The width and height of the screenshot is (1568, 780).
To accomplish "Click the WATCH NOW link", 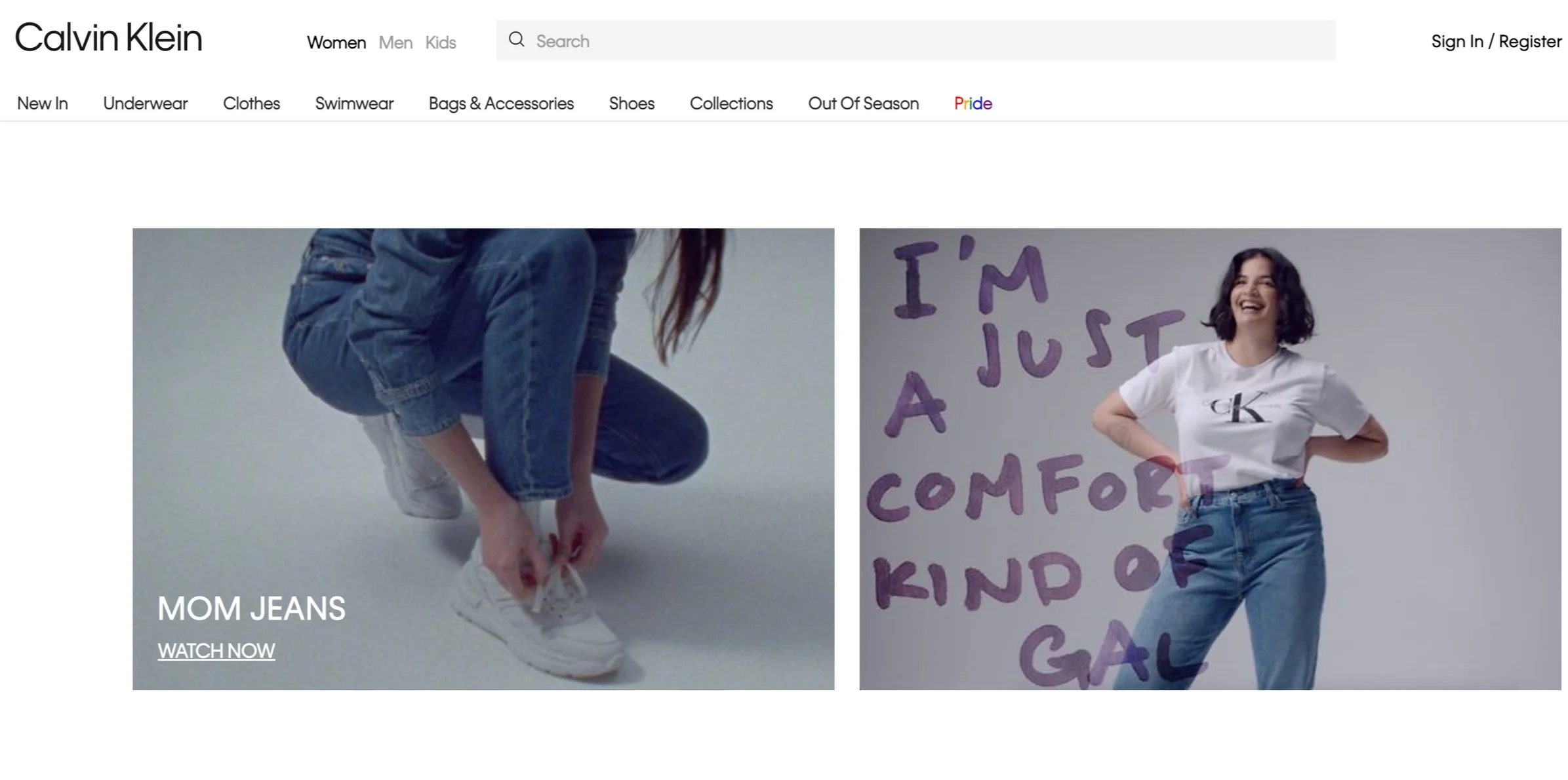I will tap(216, 651).
